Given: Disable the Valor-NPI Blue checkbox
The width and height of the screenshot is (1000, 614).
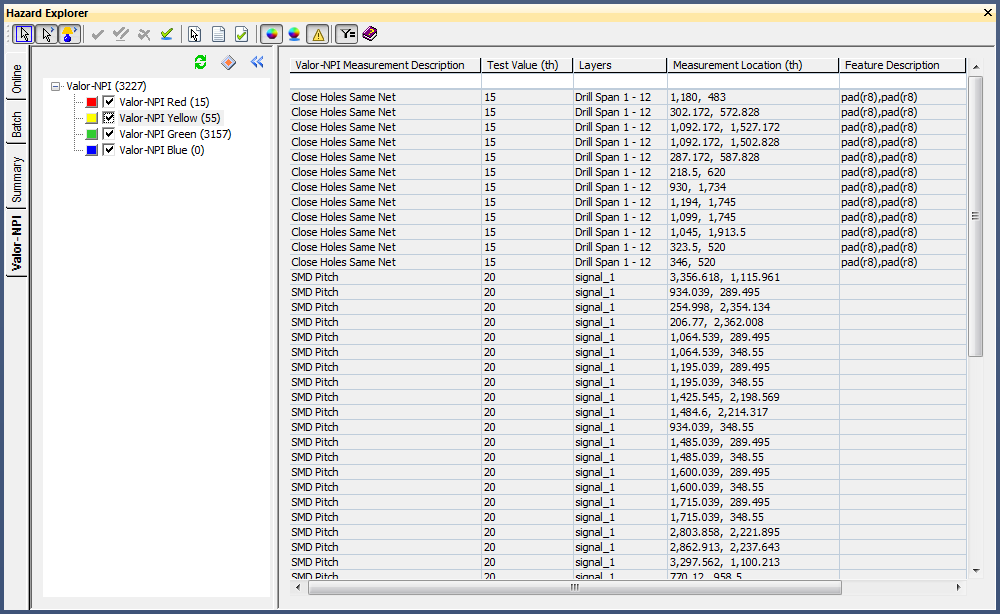Looking at the screenshot, I should (x=109, y=150).
